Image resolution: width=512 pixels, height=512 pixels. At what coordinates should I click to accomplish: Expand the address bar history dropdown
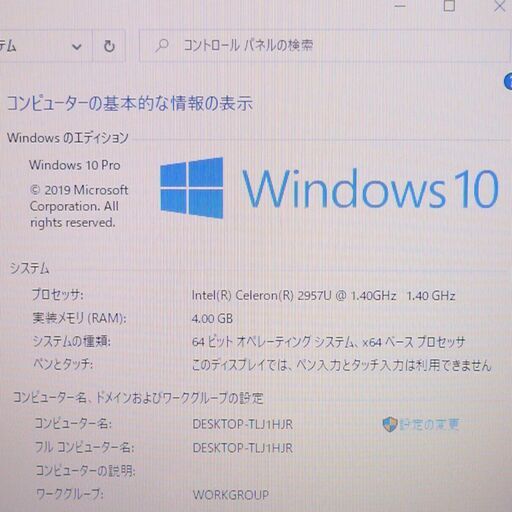pyautogui.click(x=77, y=46)
